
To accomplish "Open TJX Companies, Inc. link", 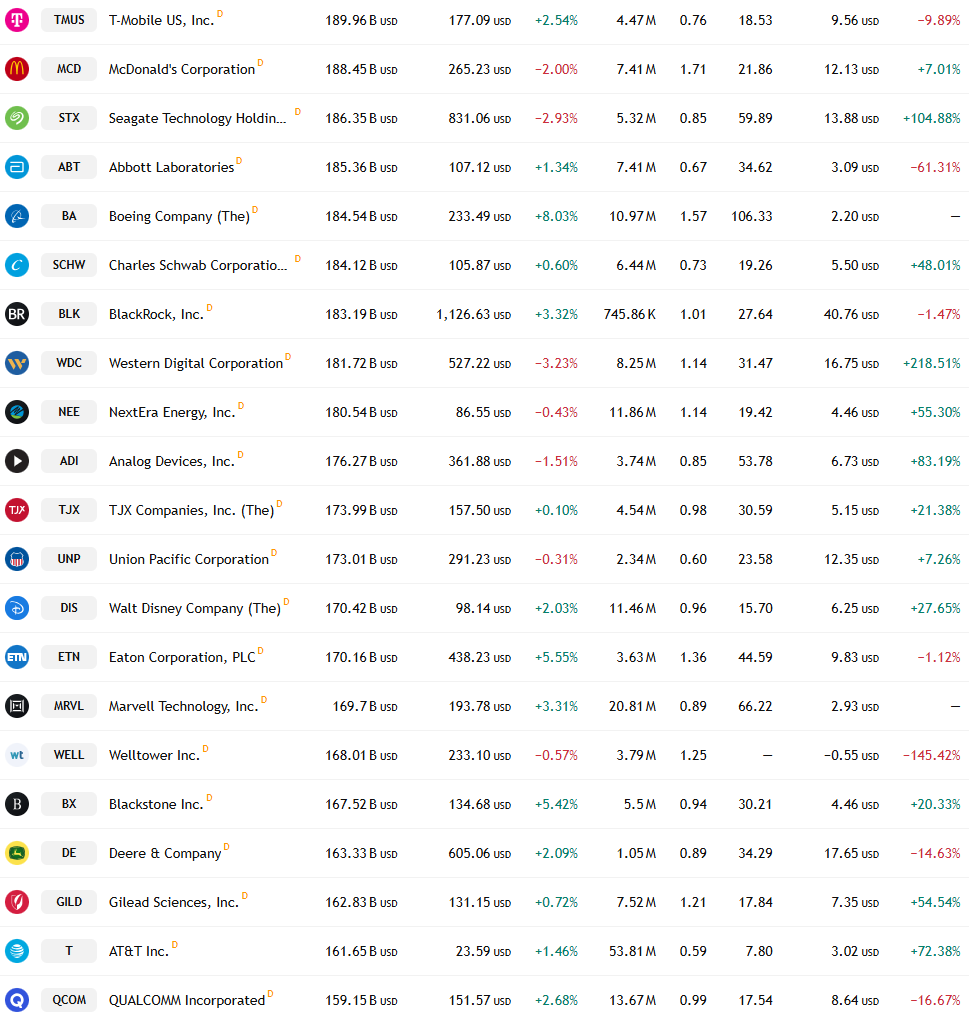I will [191, 510].
